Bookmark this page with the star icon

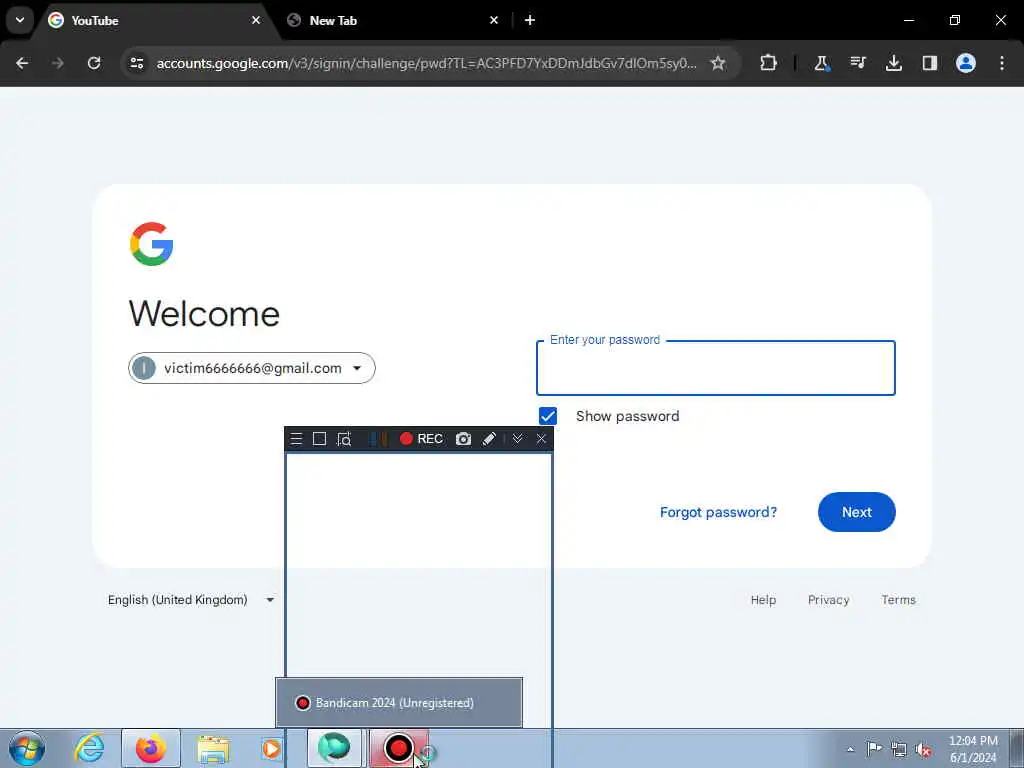click(x=718, y=63)
